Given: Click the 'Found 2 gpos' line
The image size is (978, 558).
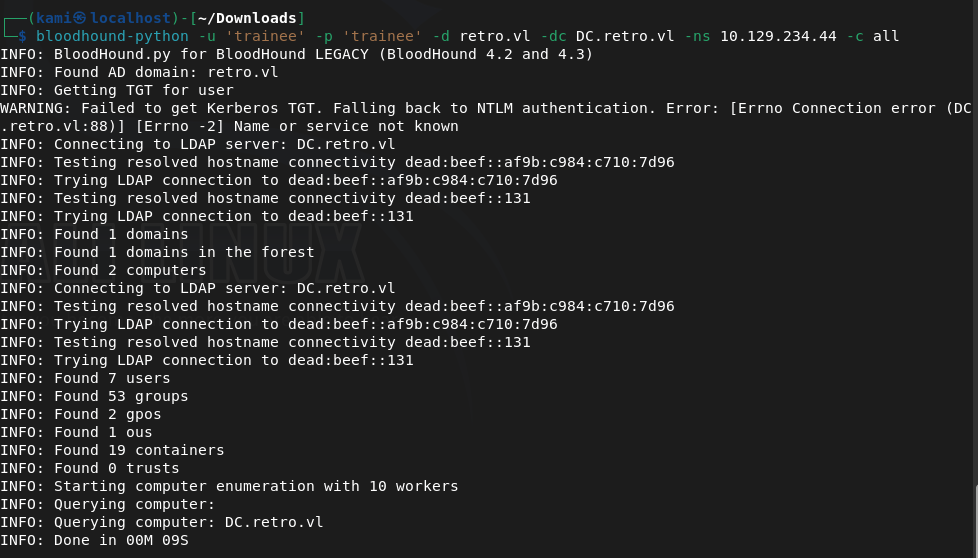Looking at the screenshot, I should click(81, 414).
